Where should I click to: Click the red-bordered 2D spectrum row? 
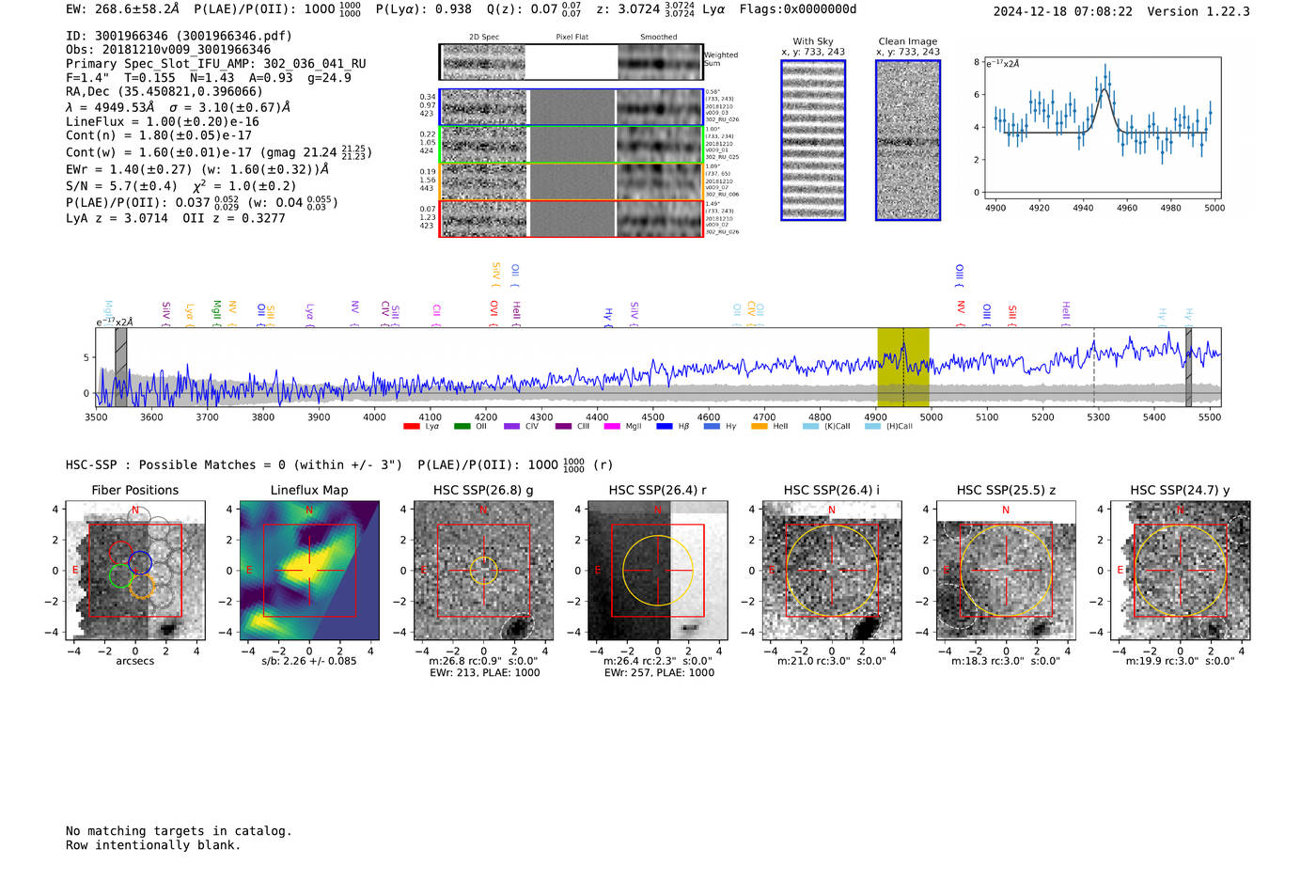[x=571, y=218]
